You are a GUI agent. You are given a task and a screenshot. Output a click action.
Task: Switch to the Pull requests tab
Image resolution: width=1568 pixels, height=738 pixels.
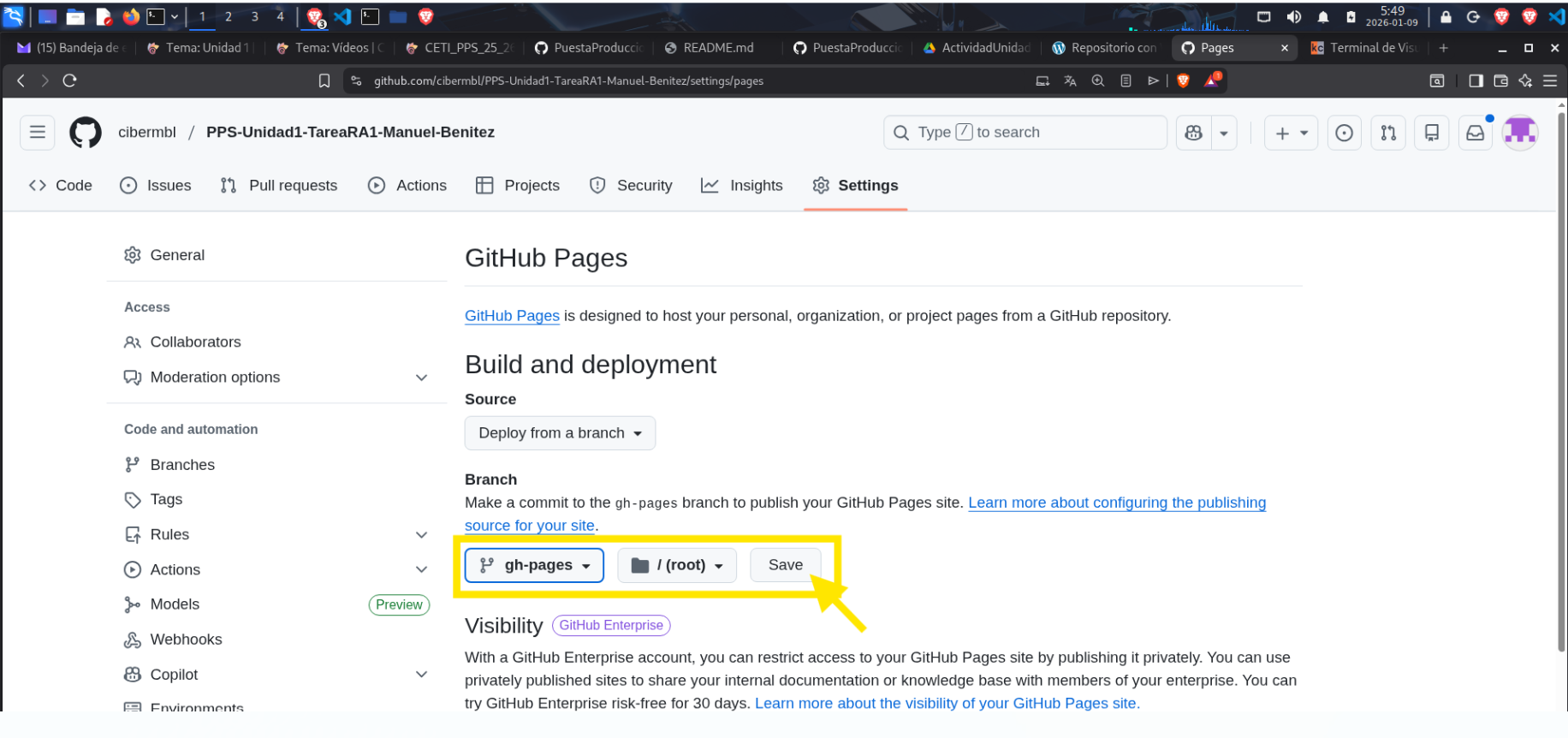(x=279, y=186)
